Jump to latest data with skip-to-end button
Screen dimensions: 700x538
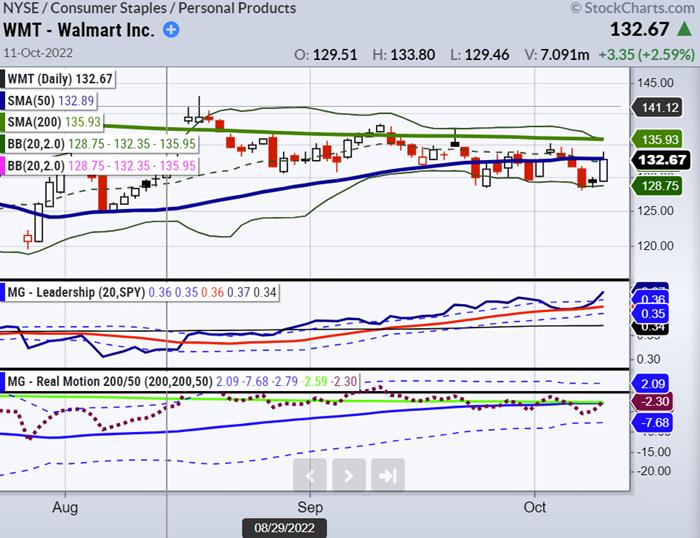pos(387,475)
